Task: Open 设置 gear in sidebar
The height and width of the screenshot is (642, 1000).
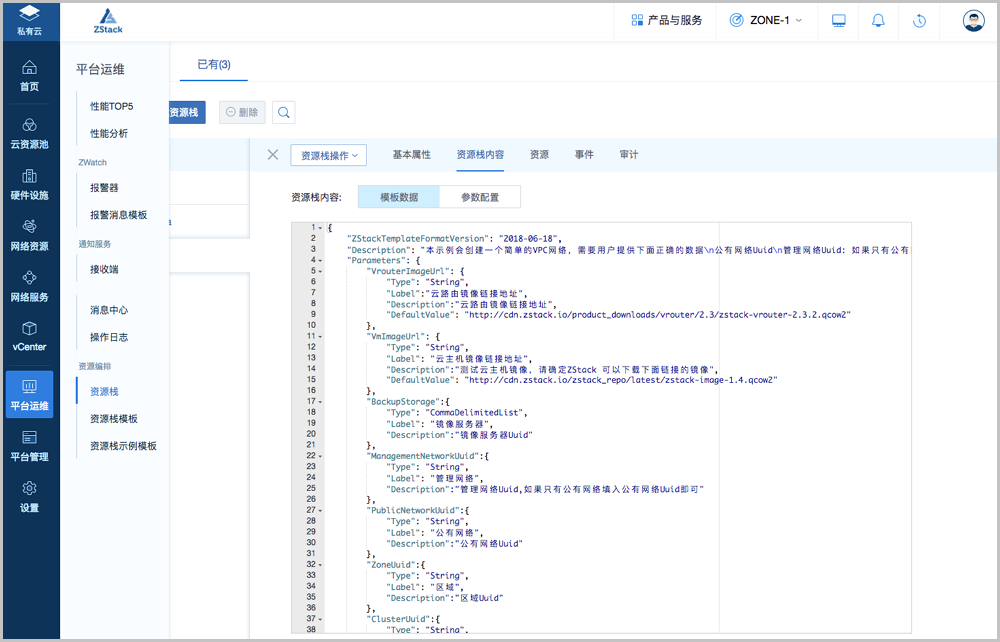Action: click(x=30, y=497)
